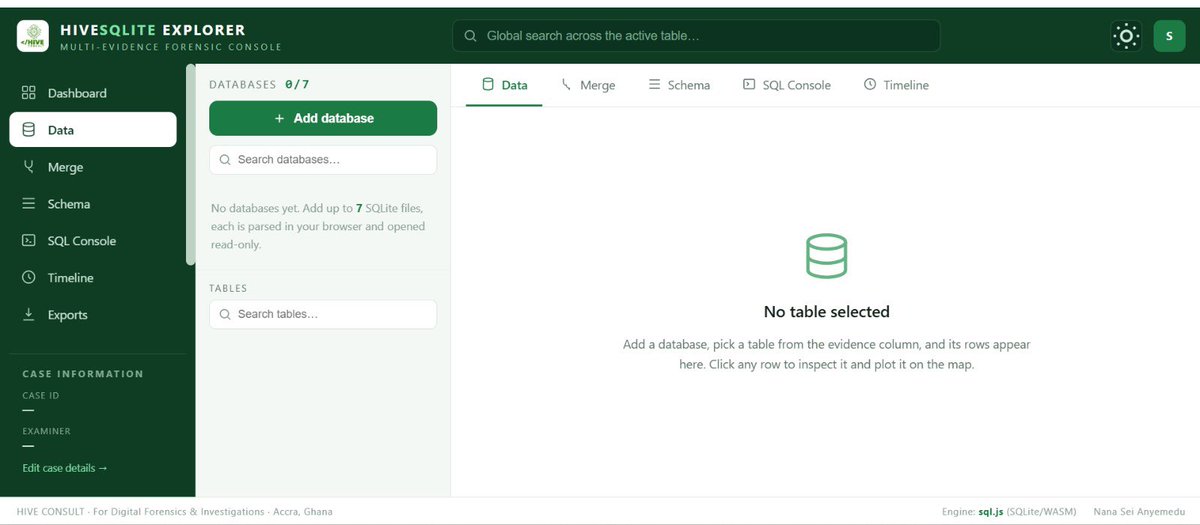The height and width of the screenshot is (525, 1200).
Task: Open the user avatar S menu
Action: (1169, 36)
